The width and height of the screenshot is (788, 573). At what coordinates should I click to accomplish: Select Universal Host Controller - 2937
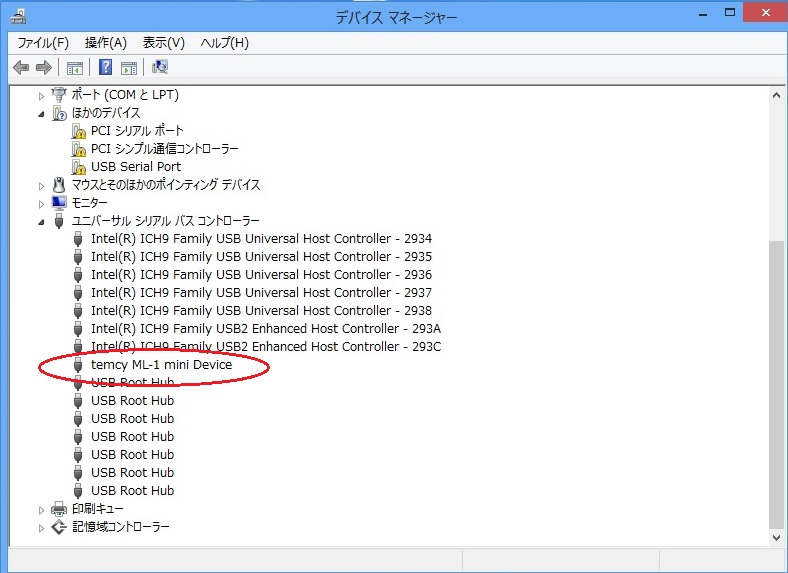coord(261,293)
